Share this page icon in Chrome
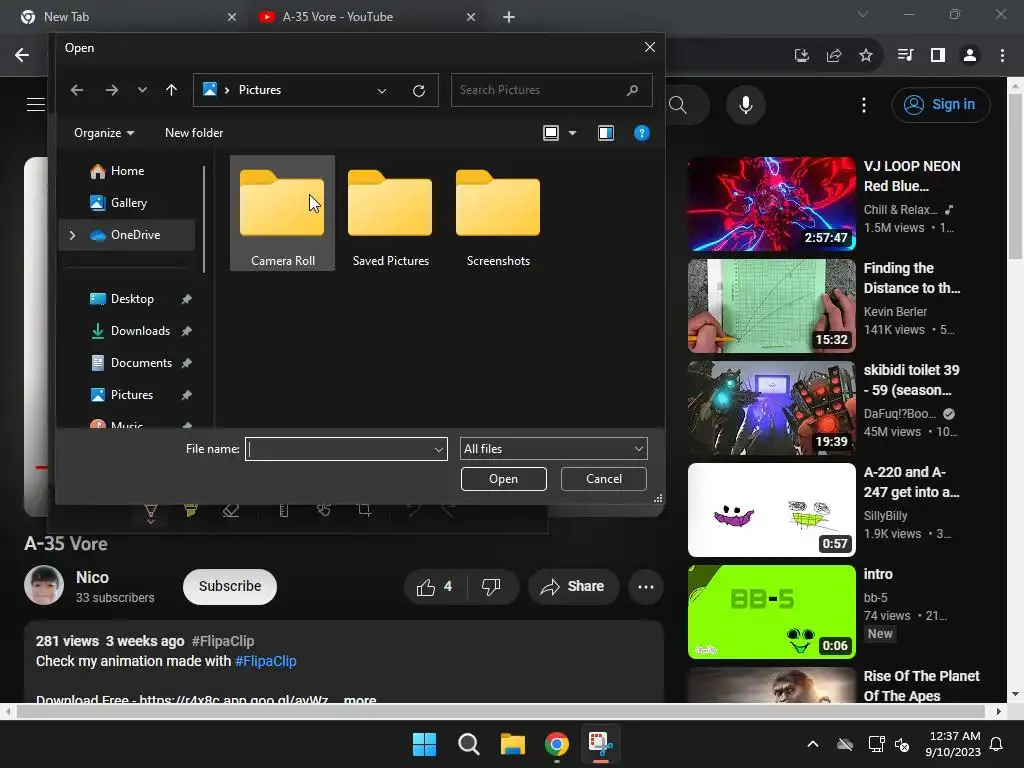 [834, 56]
